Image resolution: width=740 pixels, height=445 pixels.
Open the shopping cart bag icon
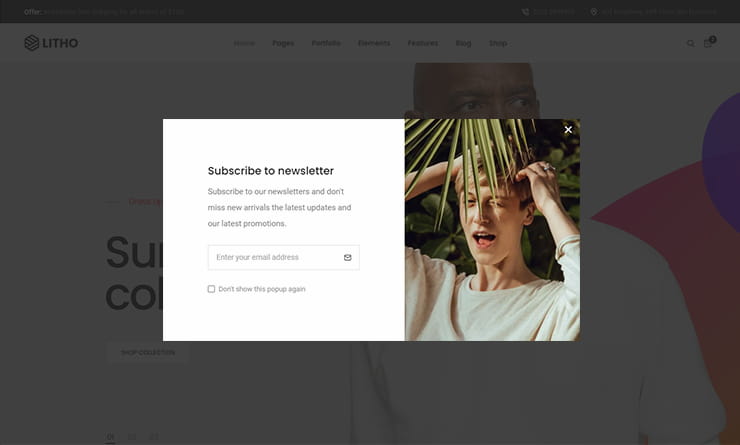[x=707, y=43]
